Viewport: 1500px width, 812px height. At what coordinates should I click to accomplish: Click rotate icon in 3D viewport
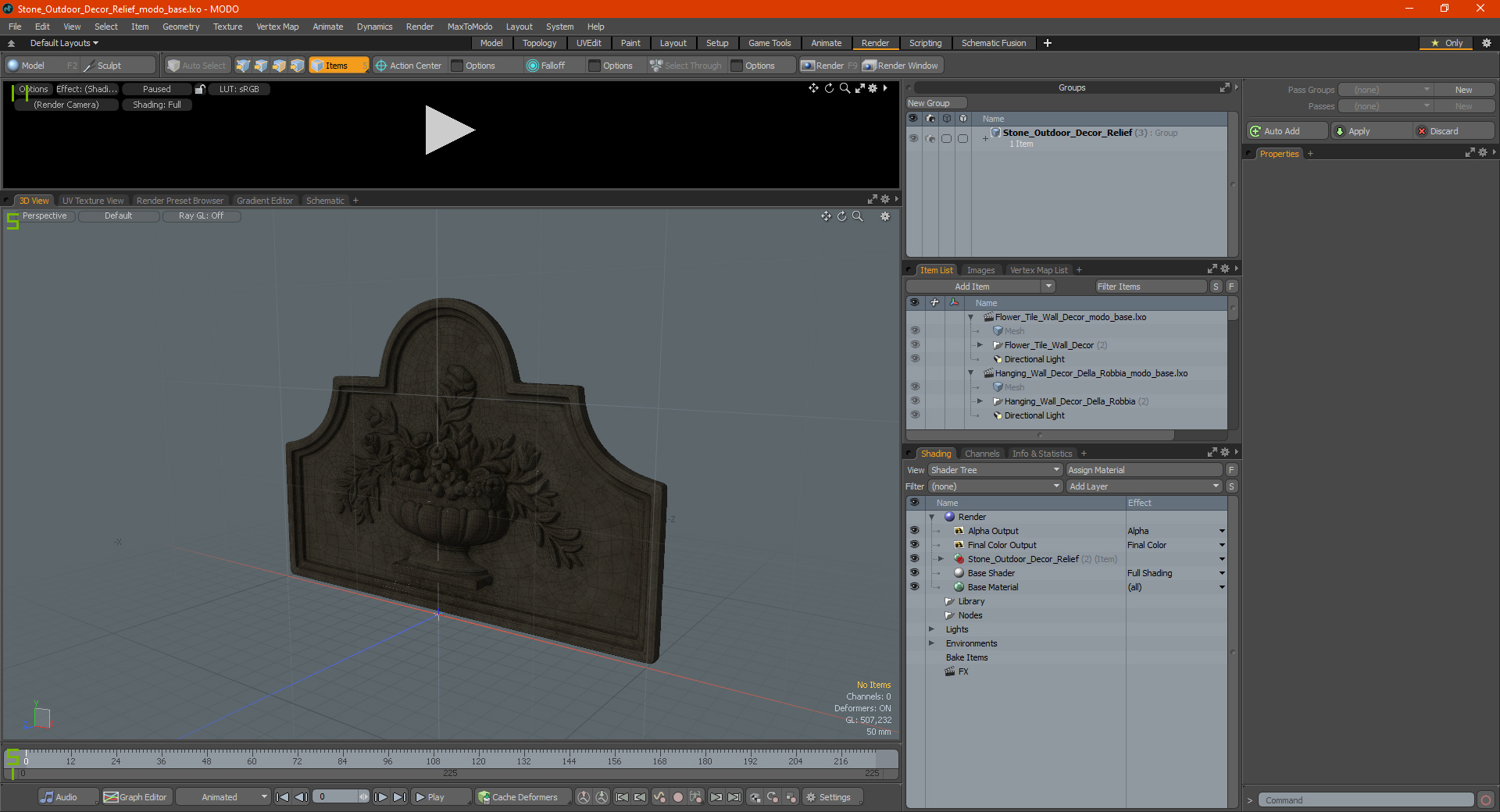pyautogui.click(x=841, y=216)
